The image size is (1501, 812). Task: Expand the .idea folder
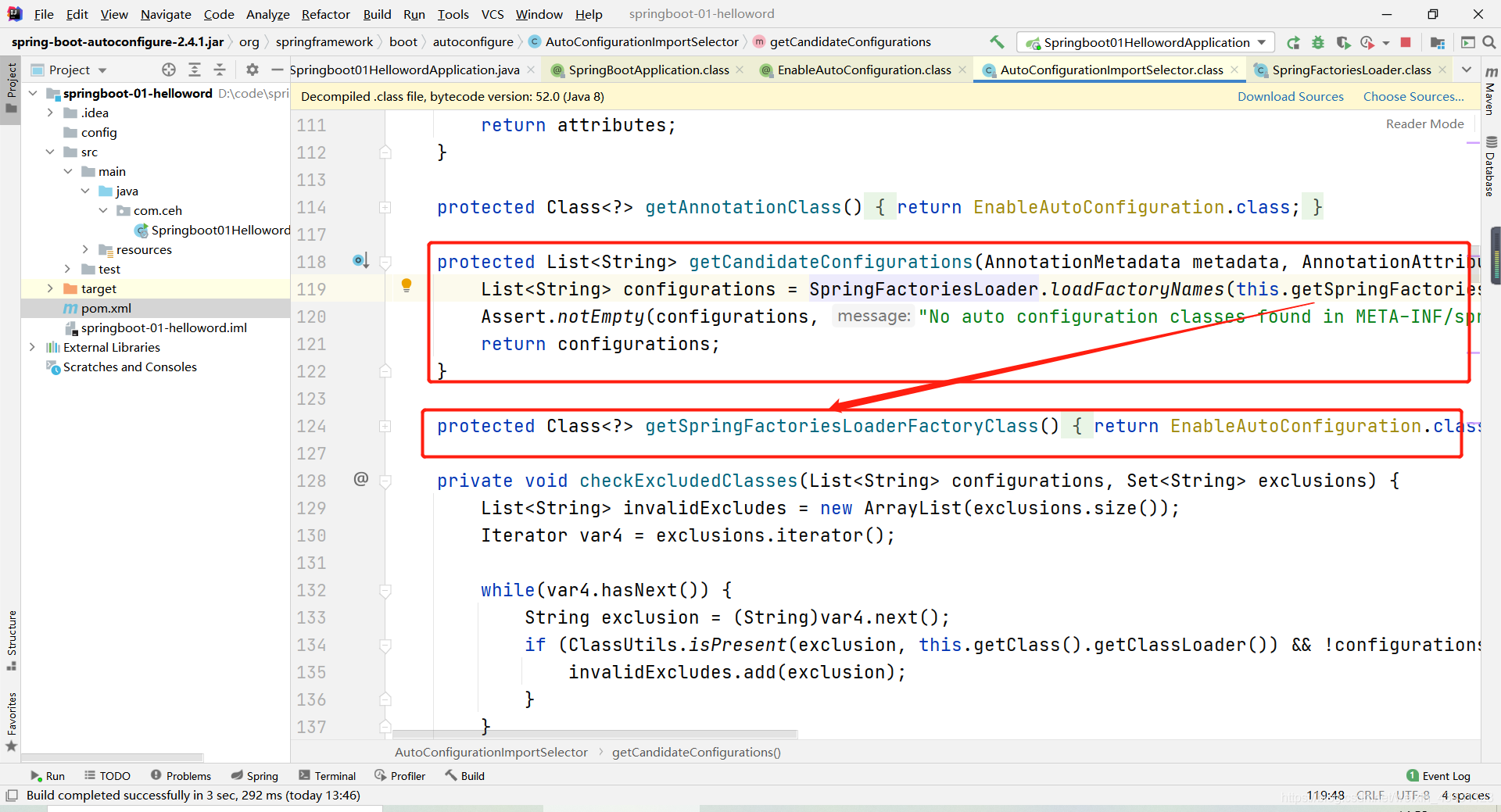[50, 113]
